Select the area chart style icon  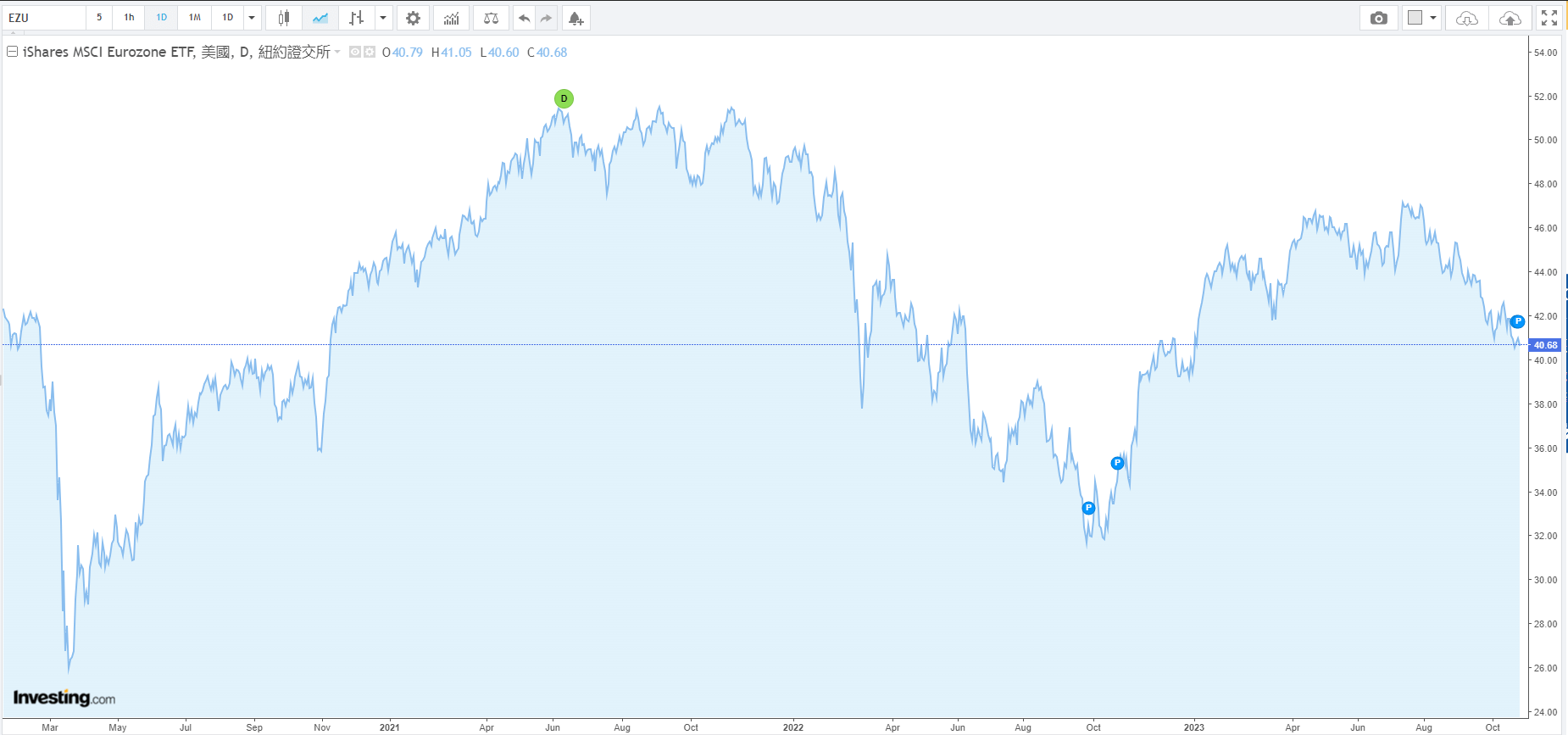click(x=320, y=18)
